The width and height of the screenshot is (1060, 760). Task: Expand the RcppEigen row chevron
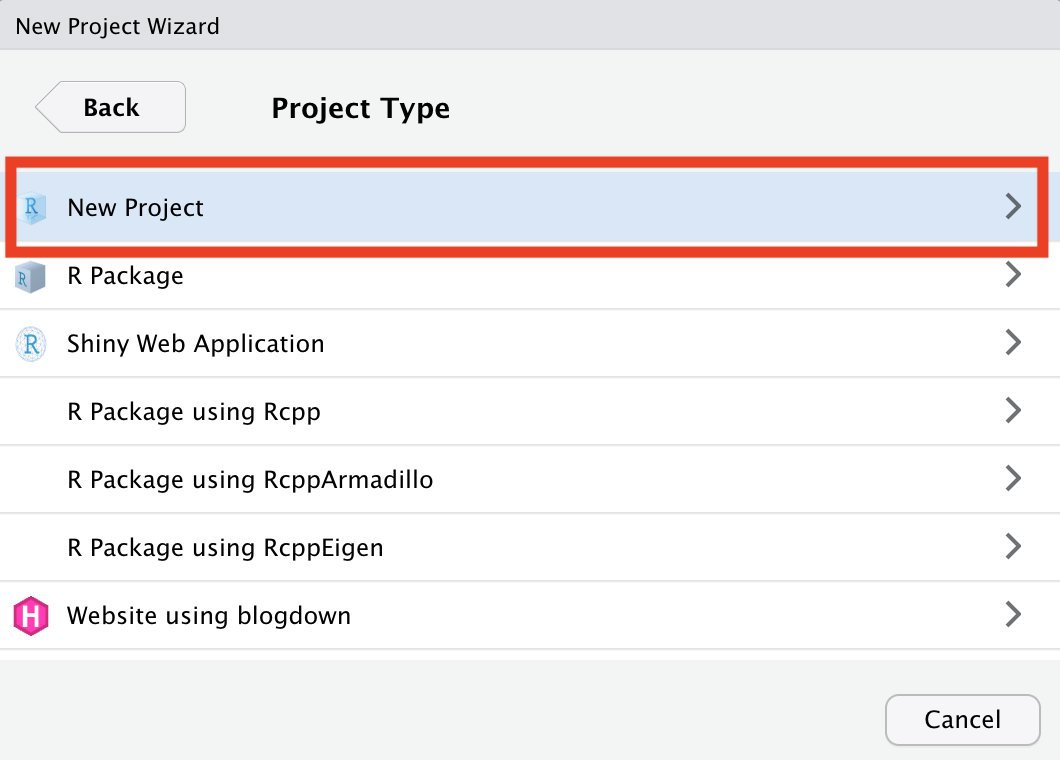1013,546
